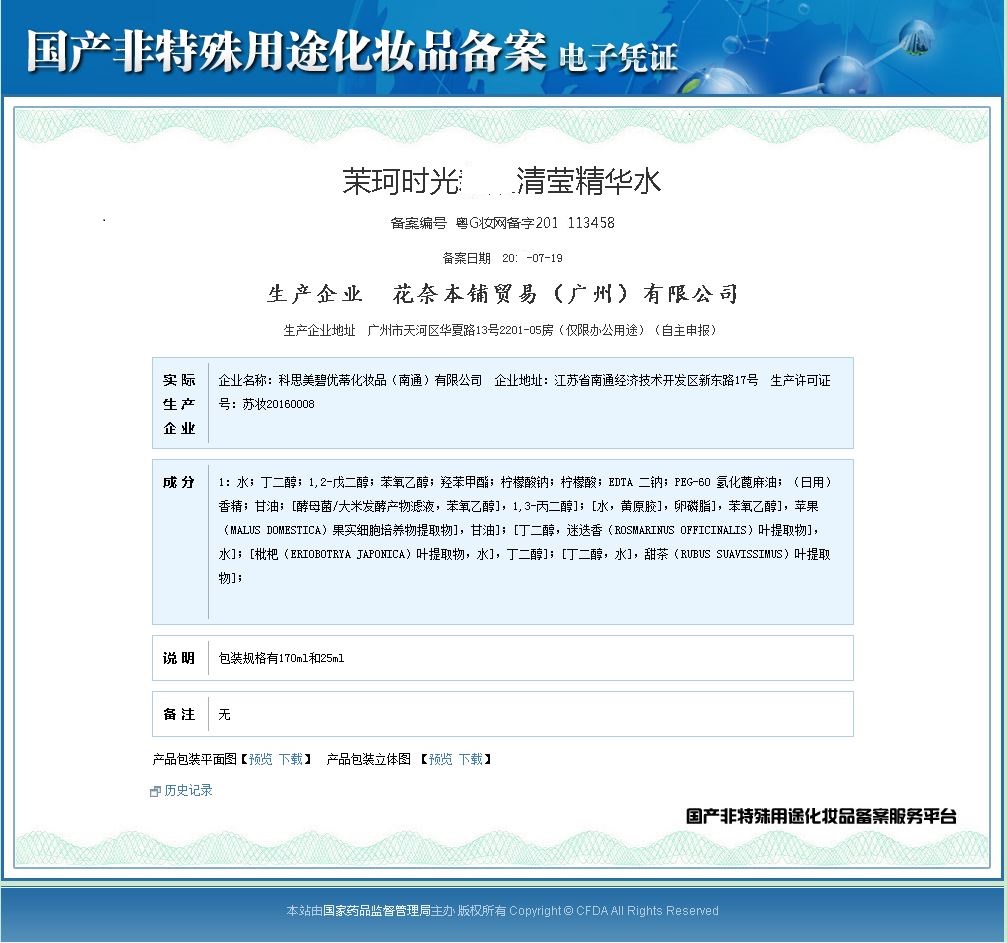
Task: Click the 备注 row label
Action: point(179,714)
